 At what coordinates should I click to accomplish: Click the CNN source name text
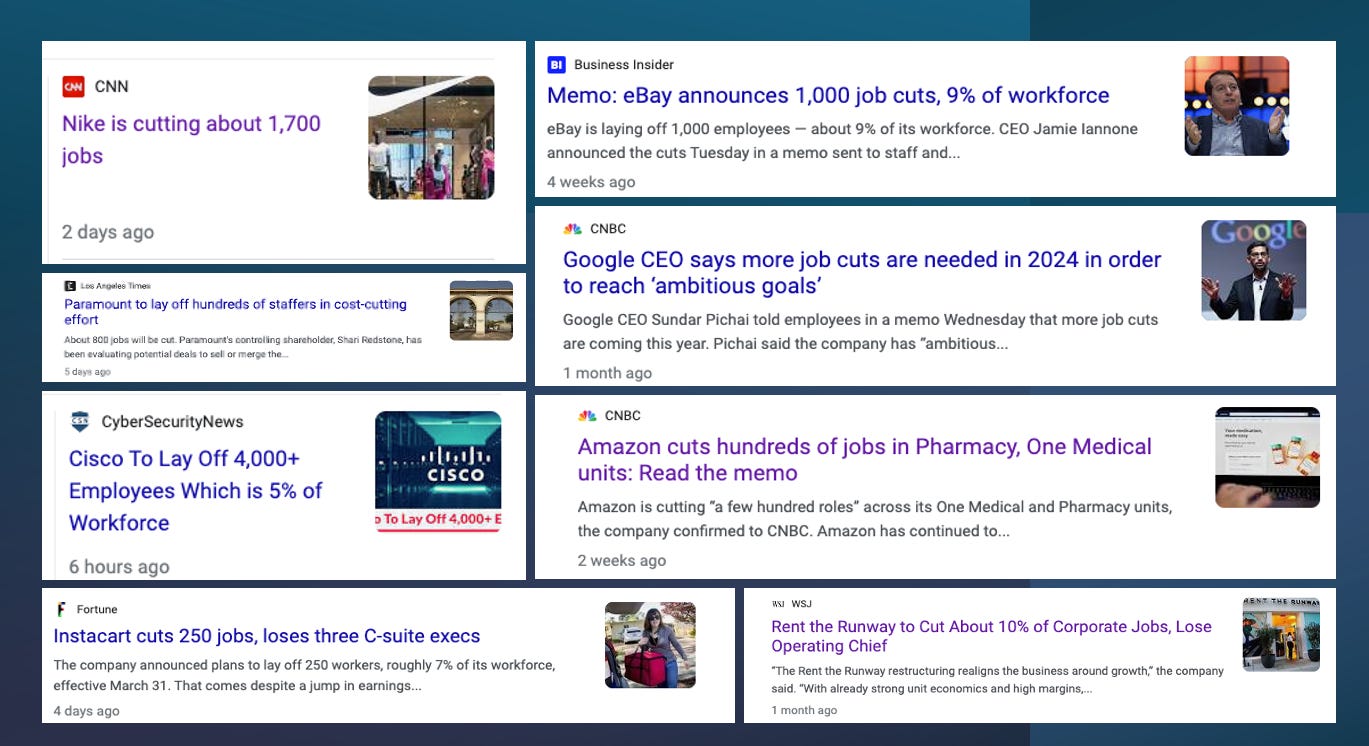coord(111,87)
